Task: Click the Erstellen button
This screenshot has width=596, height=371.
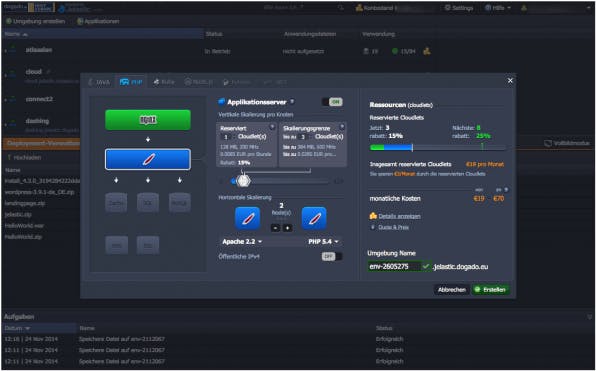Action: pos(491,290)
